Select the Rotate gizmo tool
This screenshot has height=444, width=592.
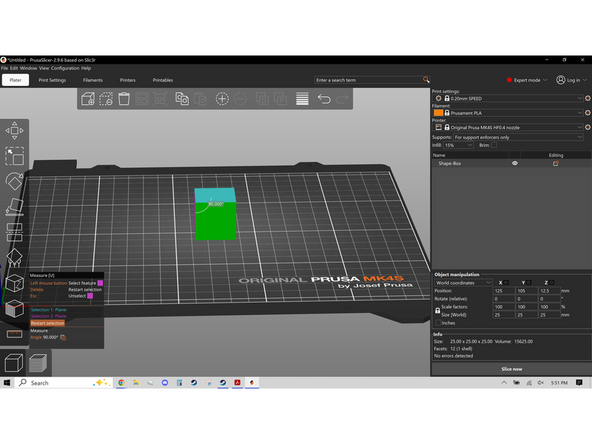coord(14,181)
